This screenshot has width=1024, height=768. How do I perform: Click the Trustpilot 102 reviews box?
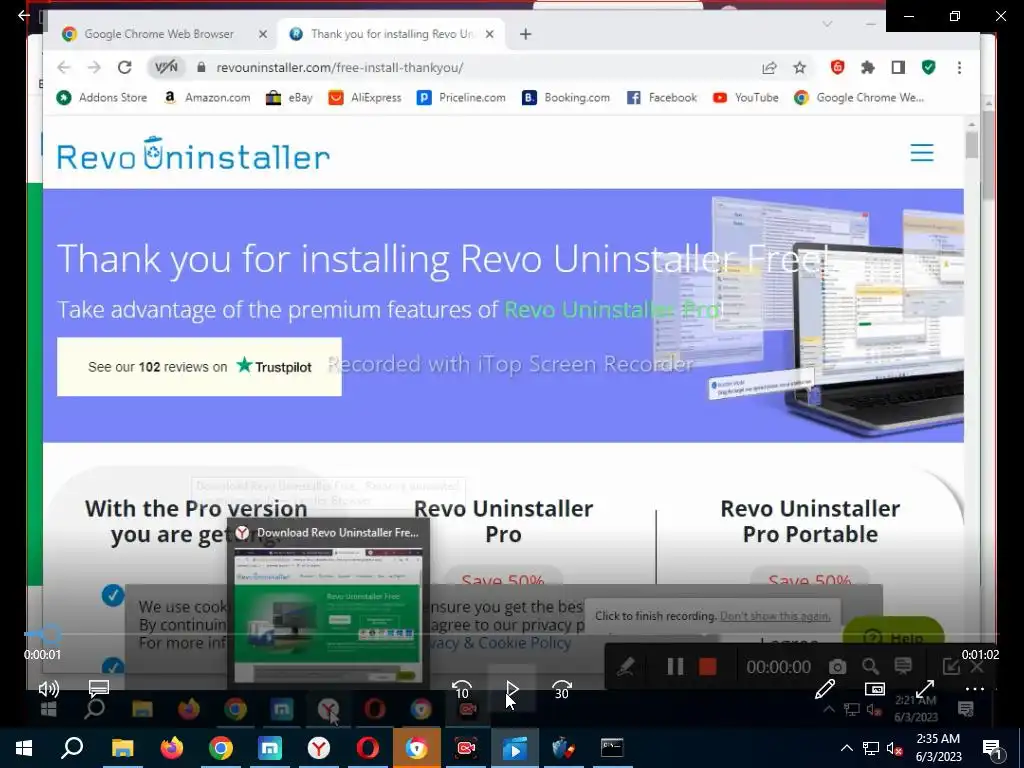(x=199, y=366)
